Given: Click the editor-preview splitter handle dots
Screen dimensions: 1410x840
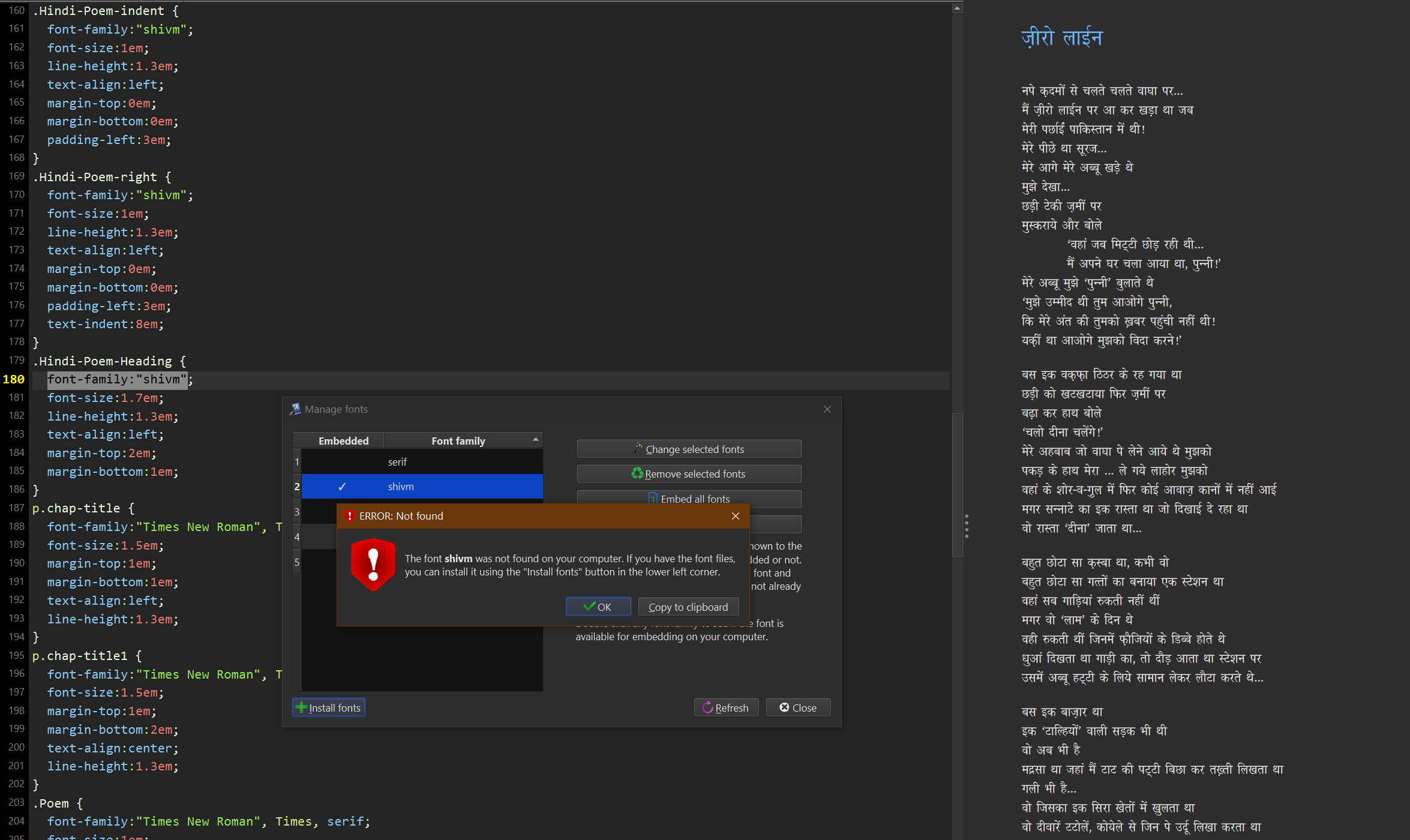Looking at the screenshot, I should tap(966, 526).
